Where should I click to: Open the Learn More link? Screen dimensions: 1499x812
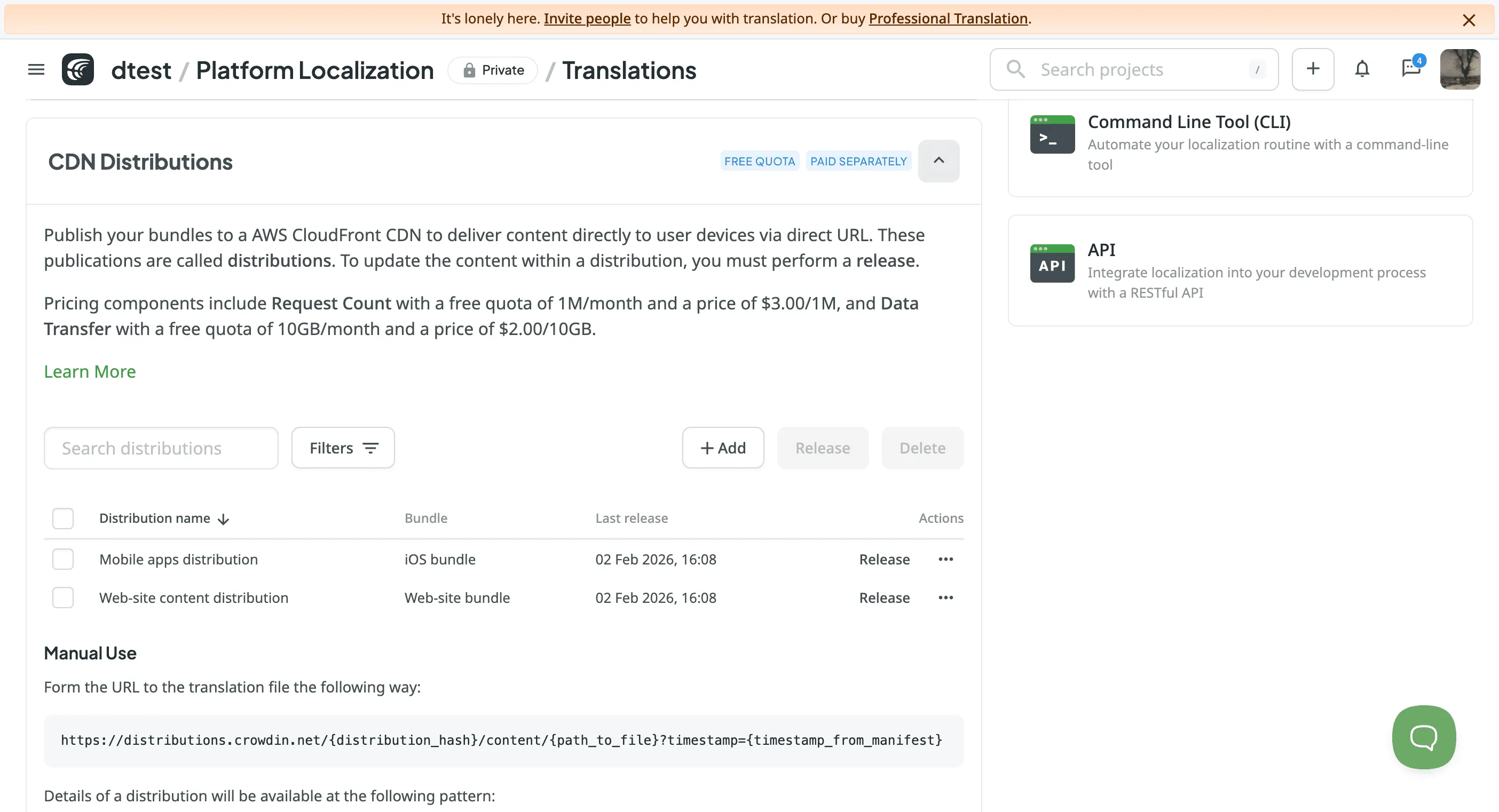[90, 372]
